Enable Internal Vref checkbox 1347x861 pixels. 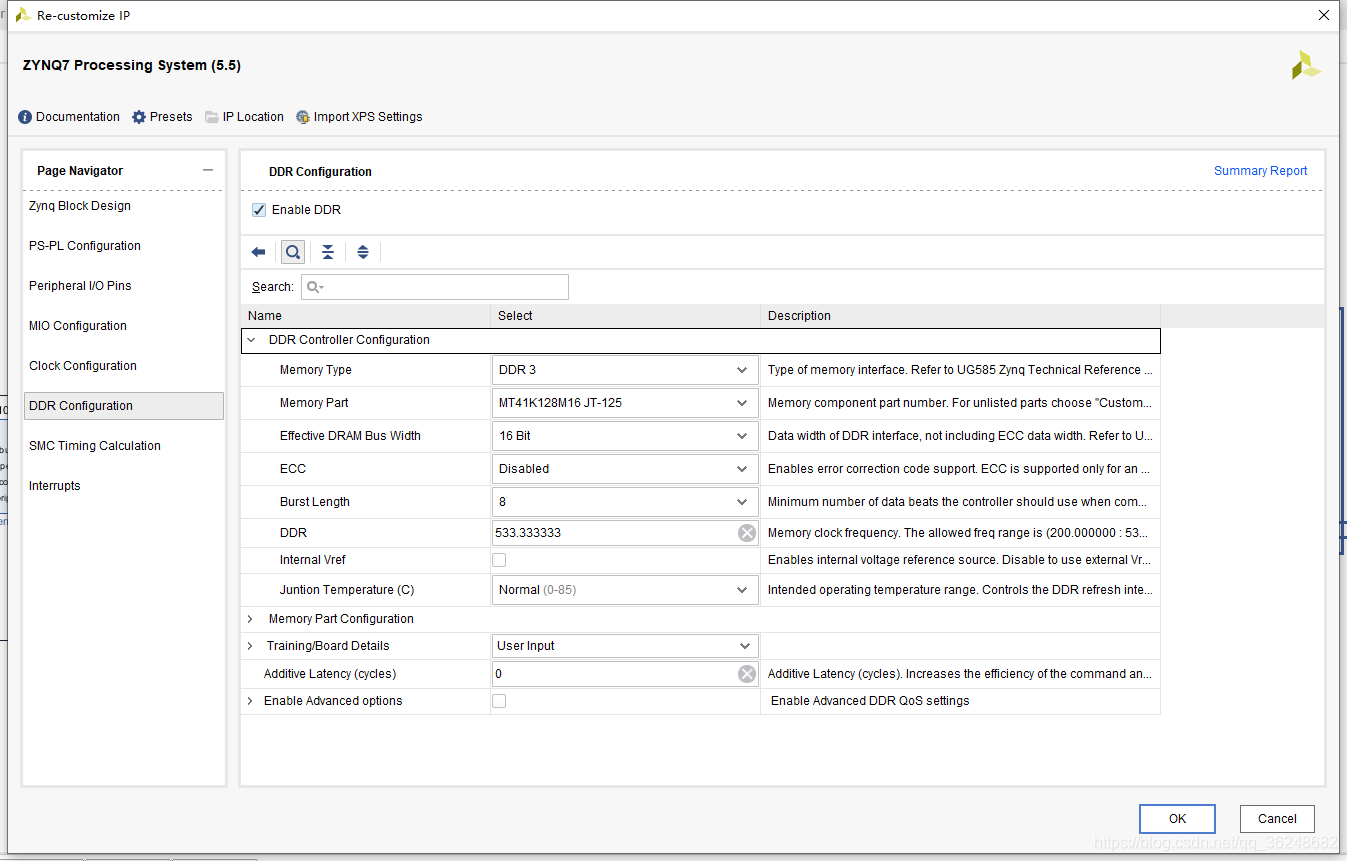point(499,560)
